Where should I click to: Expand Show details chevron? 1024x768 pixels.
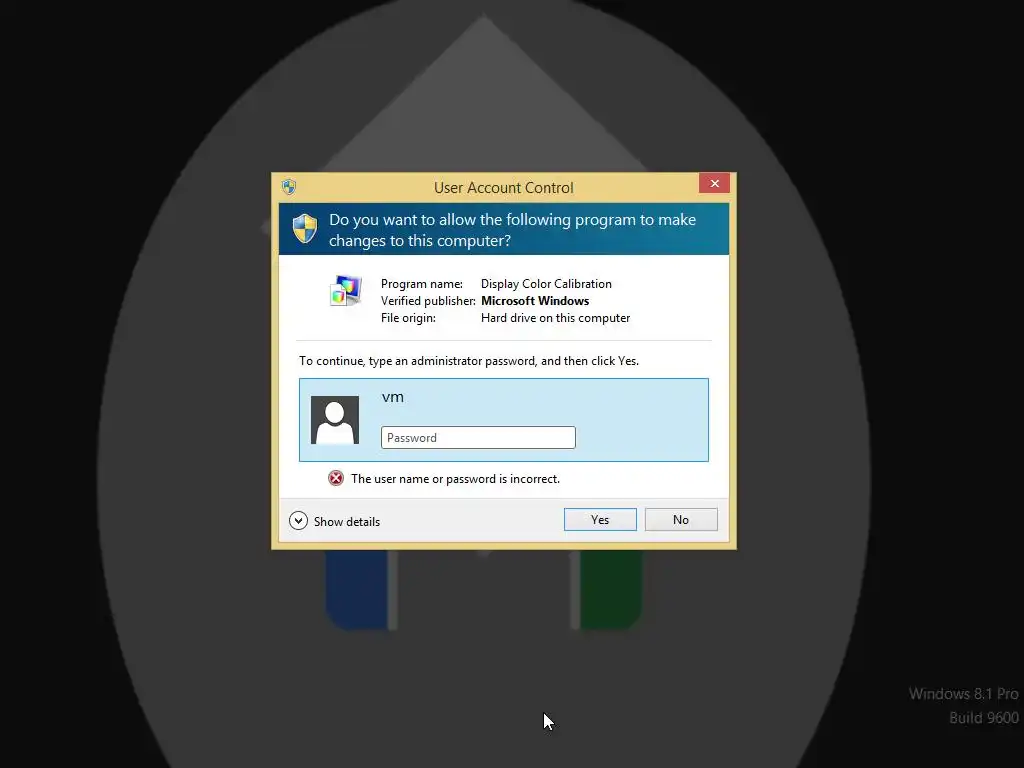(298, 520)
